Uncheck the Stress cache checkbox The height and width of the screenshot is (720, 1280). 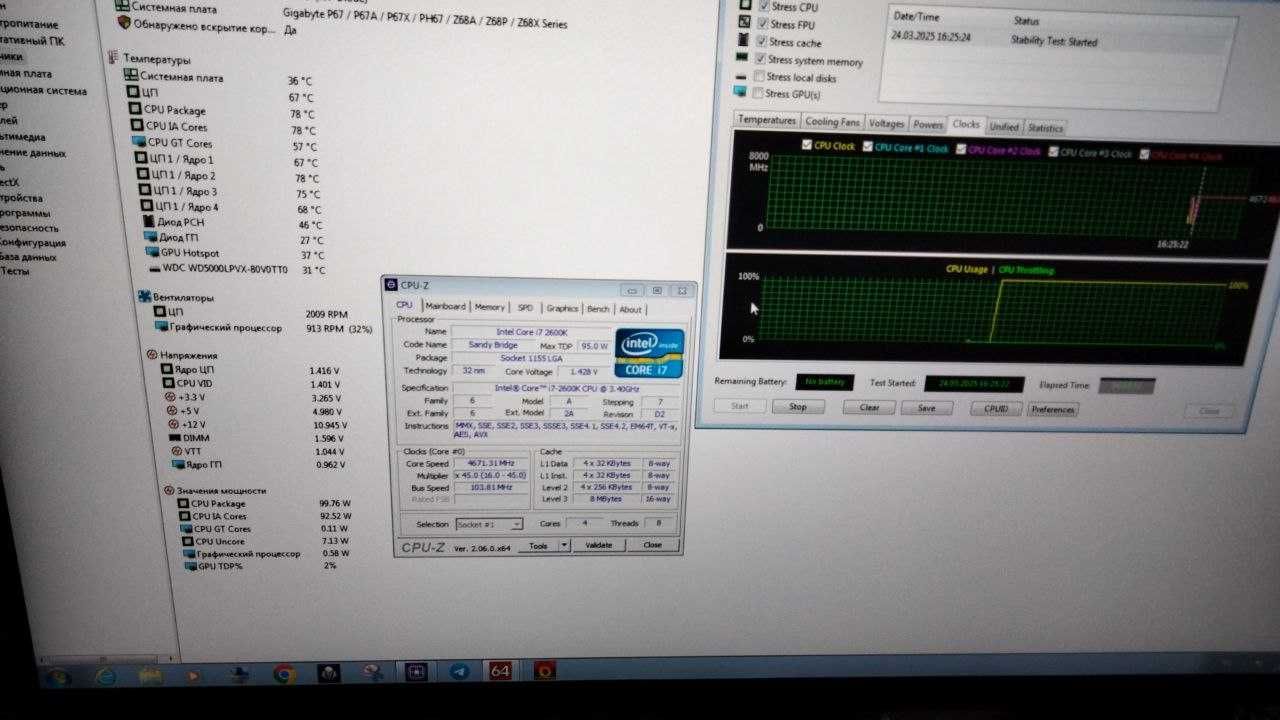[761, 41]
